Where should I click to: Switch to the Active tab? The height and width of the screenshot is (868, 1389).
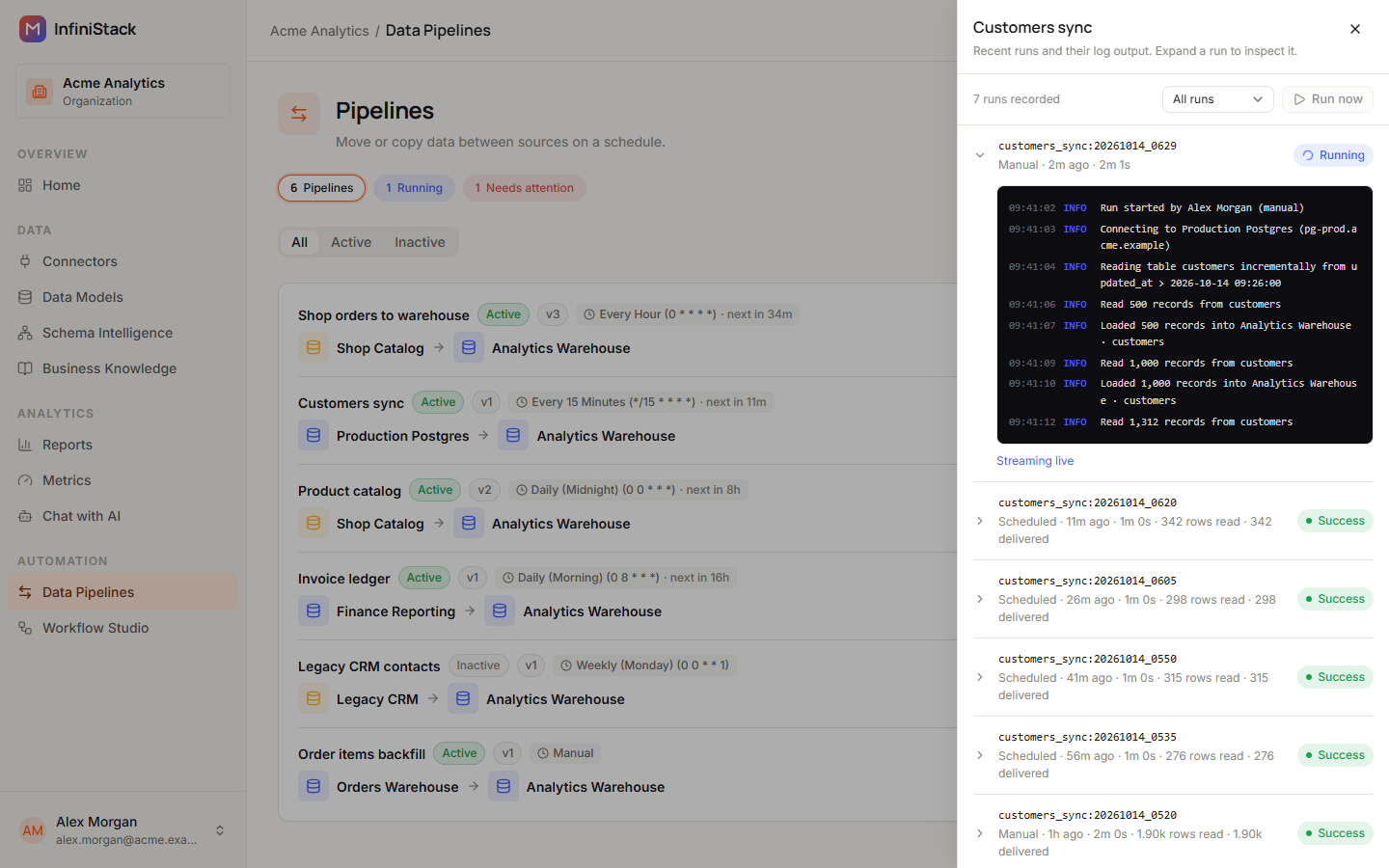coord(351,242)
